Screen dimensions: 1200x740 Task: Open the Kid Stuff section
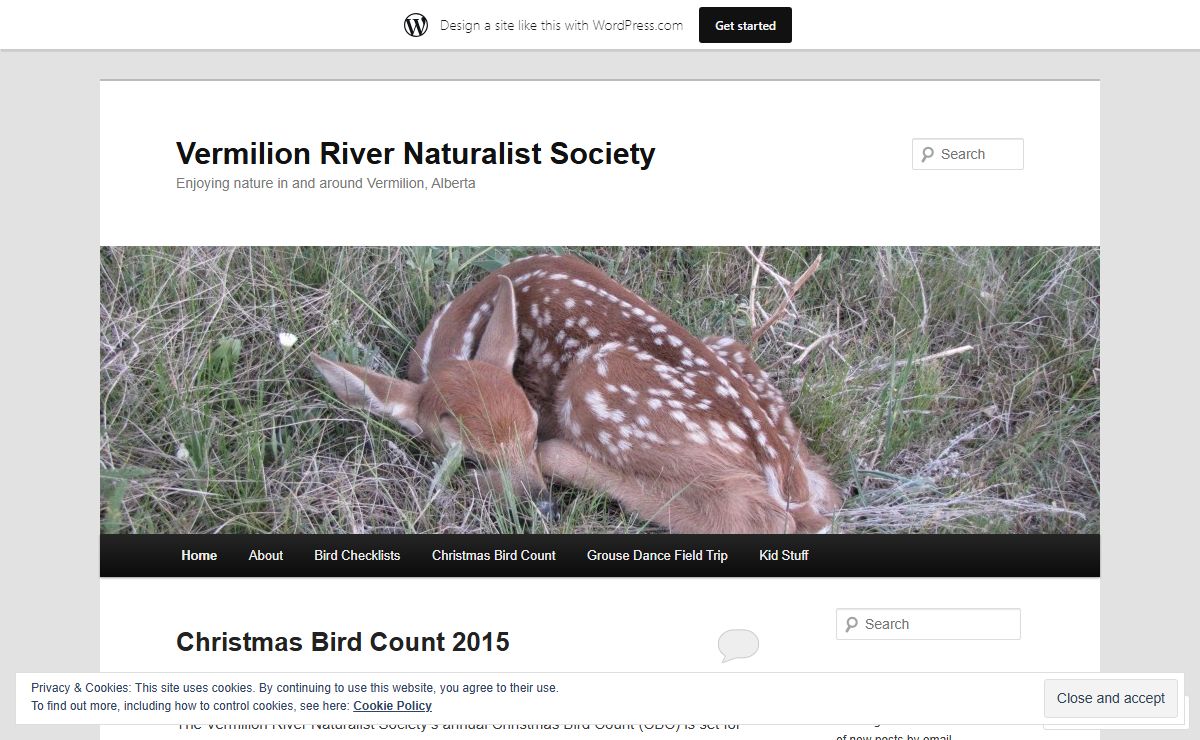(784, 555)
